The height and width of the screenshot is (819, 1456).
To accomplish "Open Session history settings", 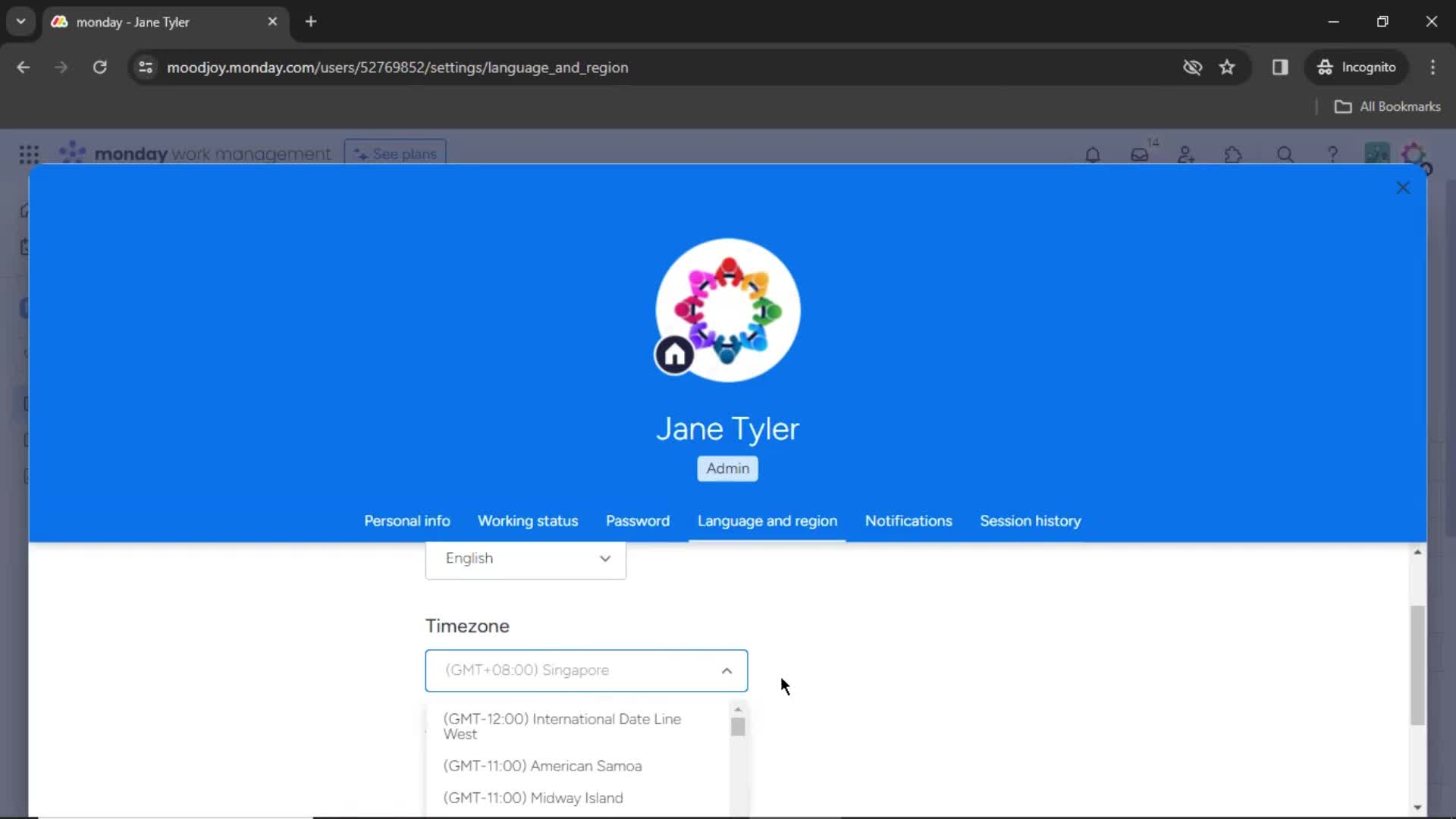I will point(1030,520).
